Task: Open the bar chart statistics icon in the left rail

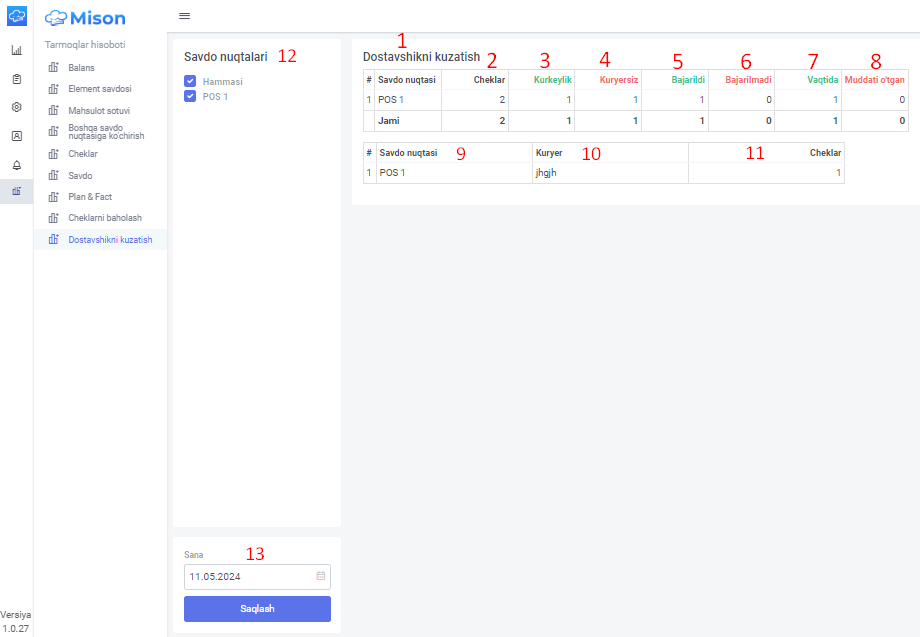Action: 16,50
